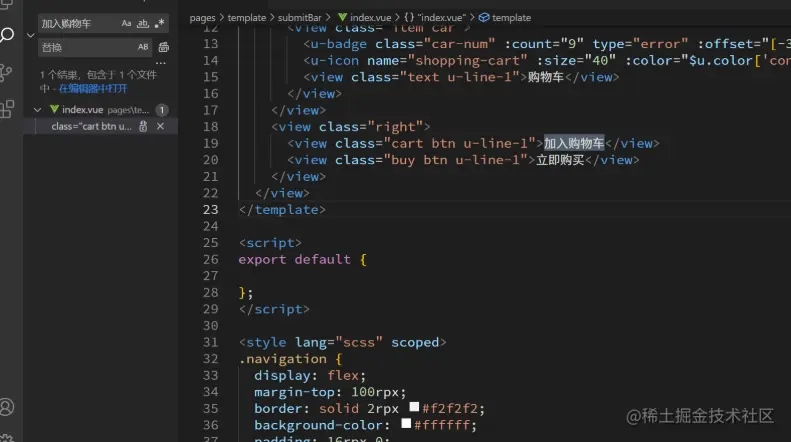Click highlighted 加入购物车 text on line 19

[x=574, y=143]
